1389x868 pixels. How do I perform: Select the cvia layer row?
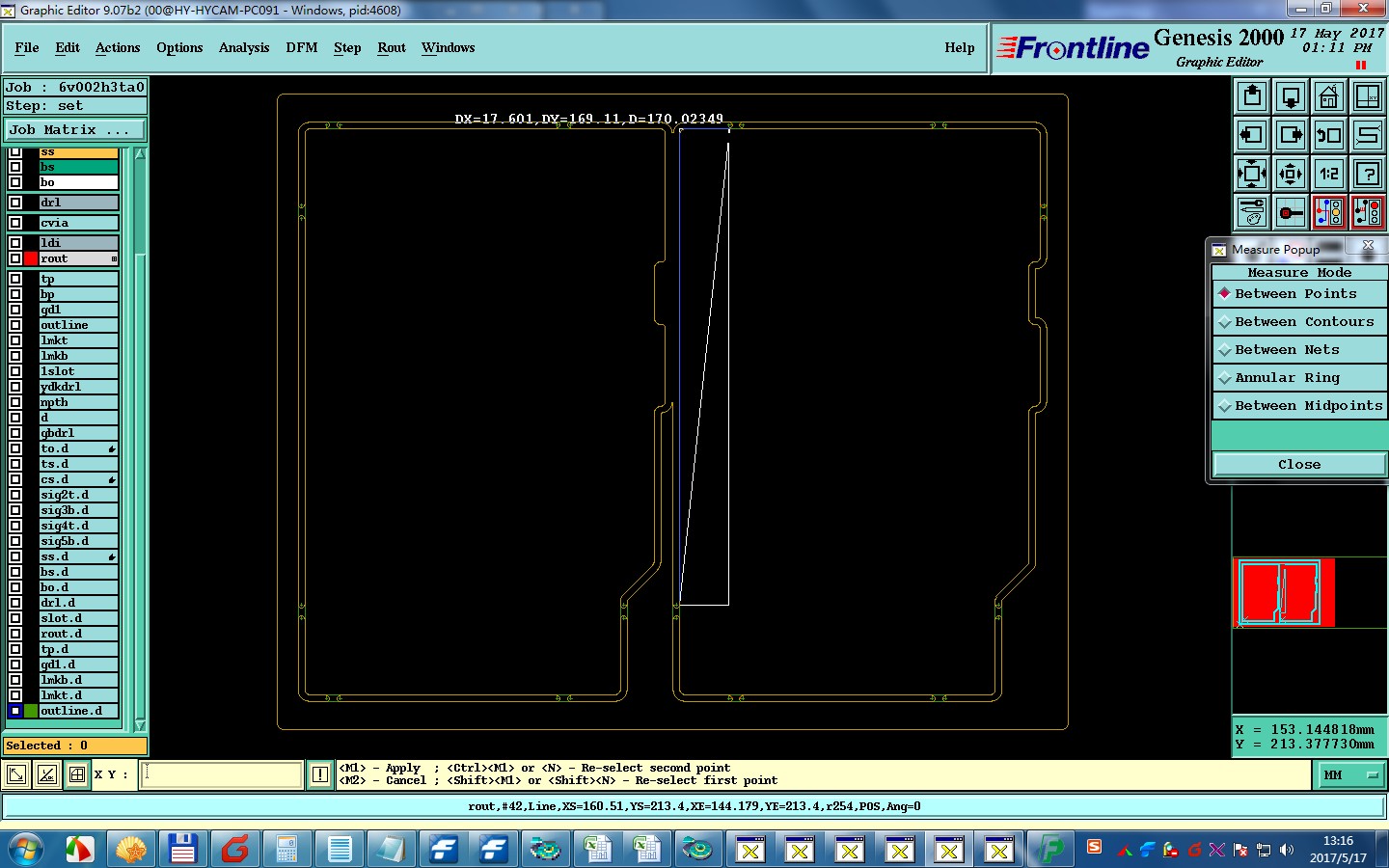[x=79, y=223]
